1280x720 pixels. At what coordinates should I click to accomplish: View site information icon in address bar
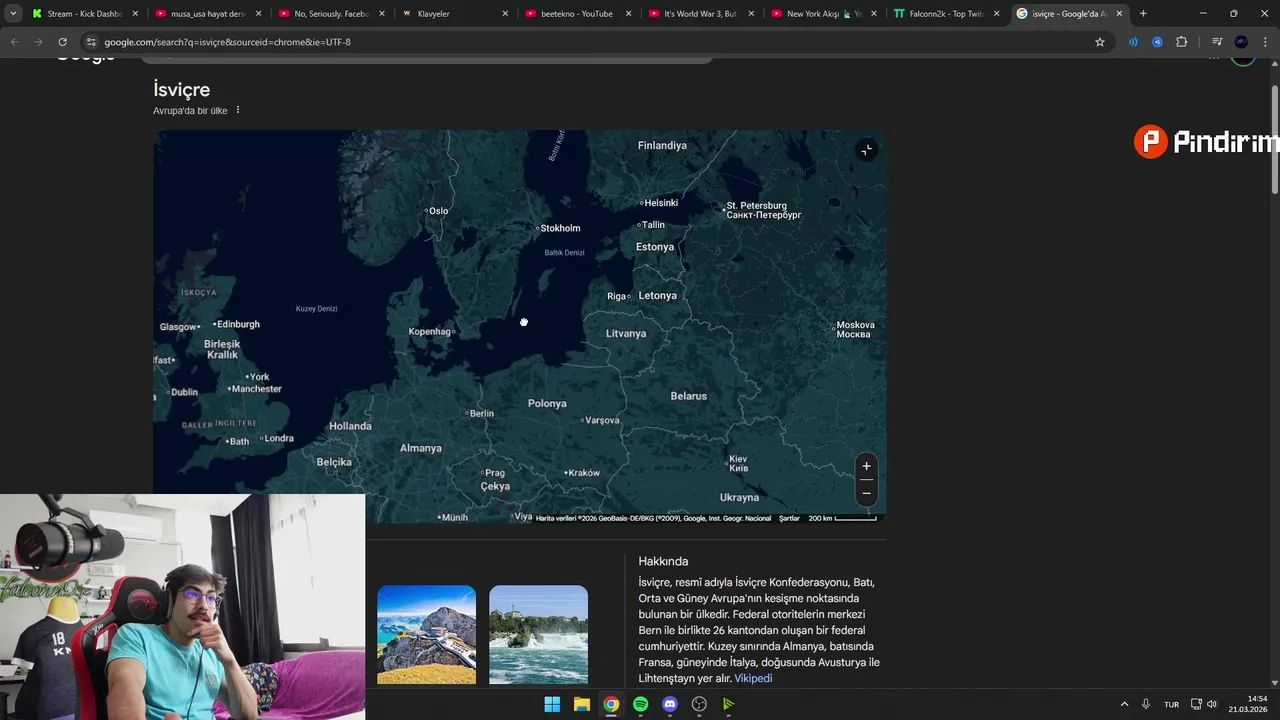pyautogui.click(x=91, y=42)
